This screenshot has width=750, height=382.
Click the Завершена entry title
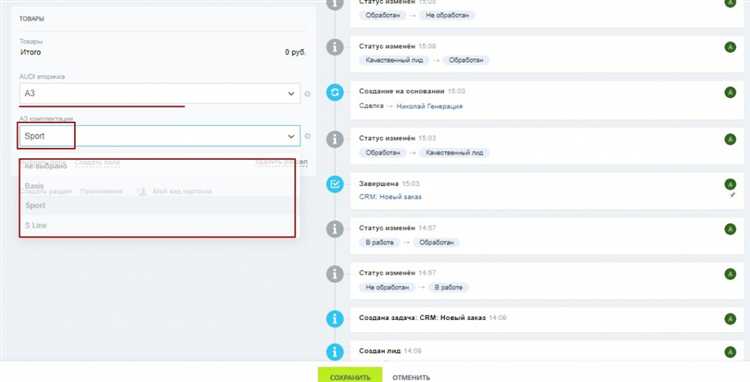[x=379, y=184]
